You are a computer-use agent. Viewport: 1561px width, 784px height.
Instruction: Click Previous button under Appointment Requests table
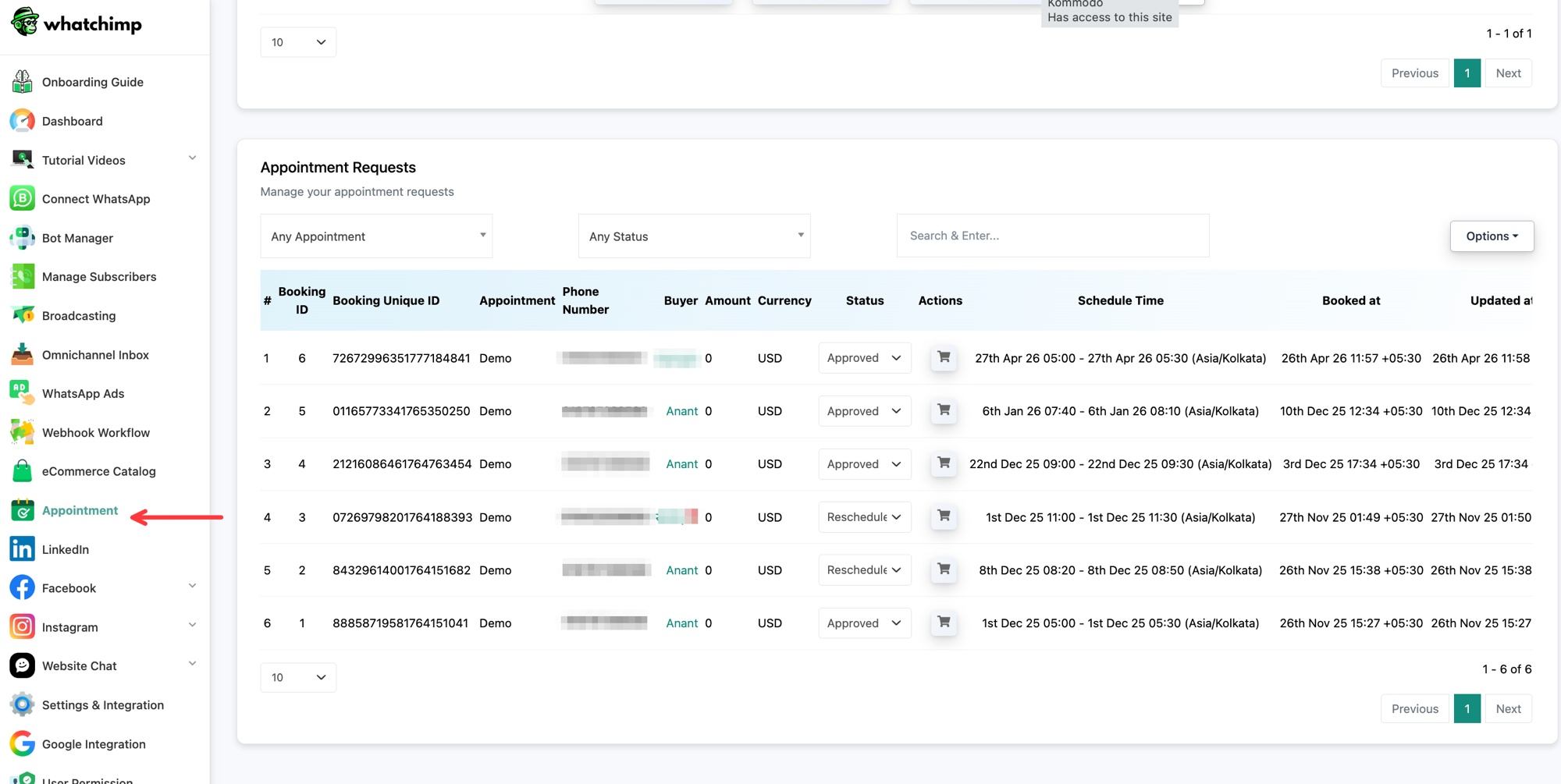tap(1414, 708)
